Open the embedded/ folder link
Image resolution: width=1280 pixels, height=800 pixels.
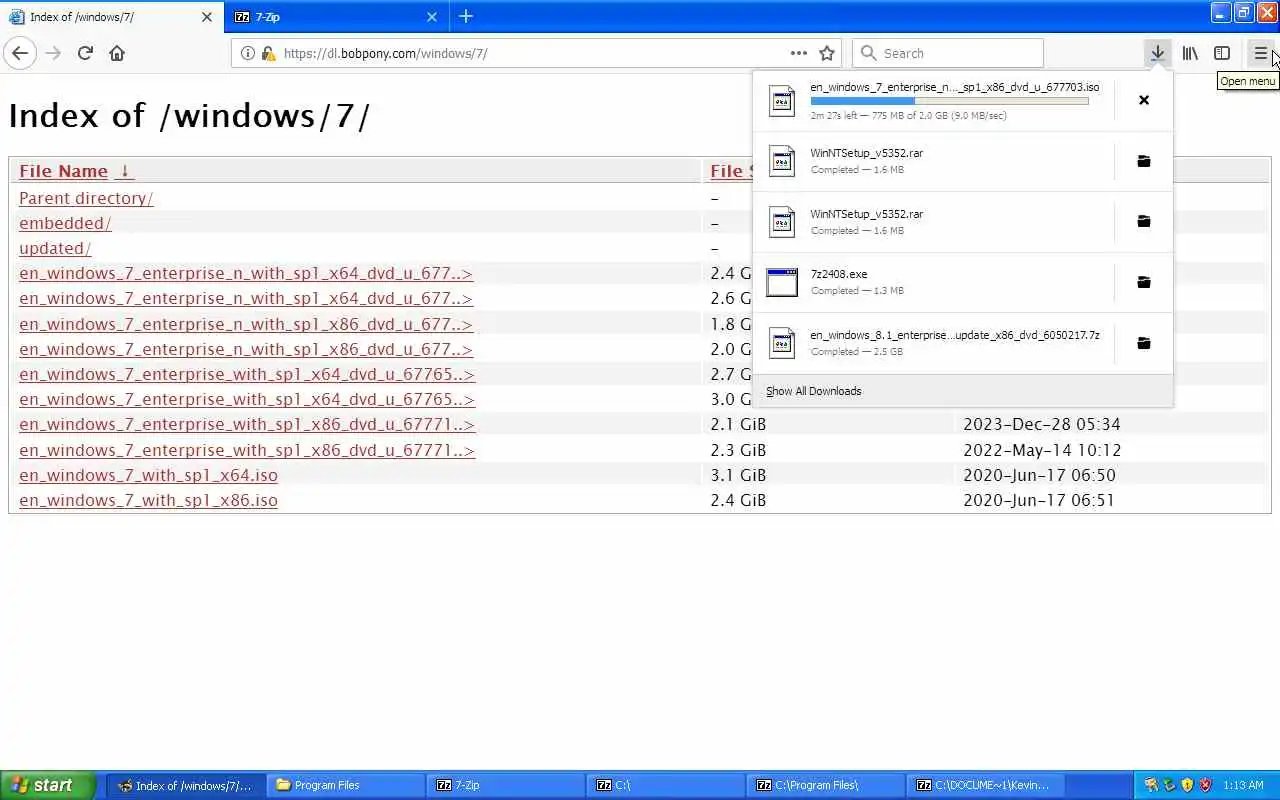[x=65, y=223]
